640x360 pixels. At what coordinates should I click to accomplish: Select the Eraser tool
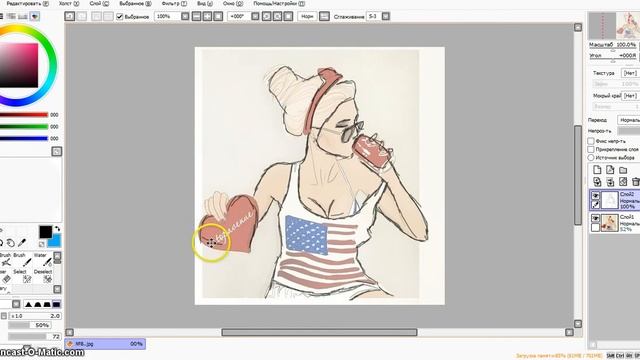(x=6, y=276)
